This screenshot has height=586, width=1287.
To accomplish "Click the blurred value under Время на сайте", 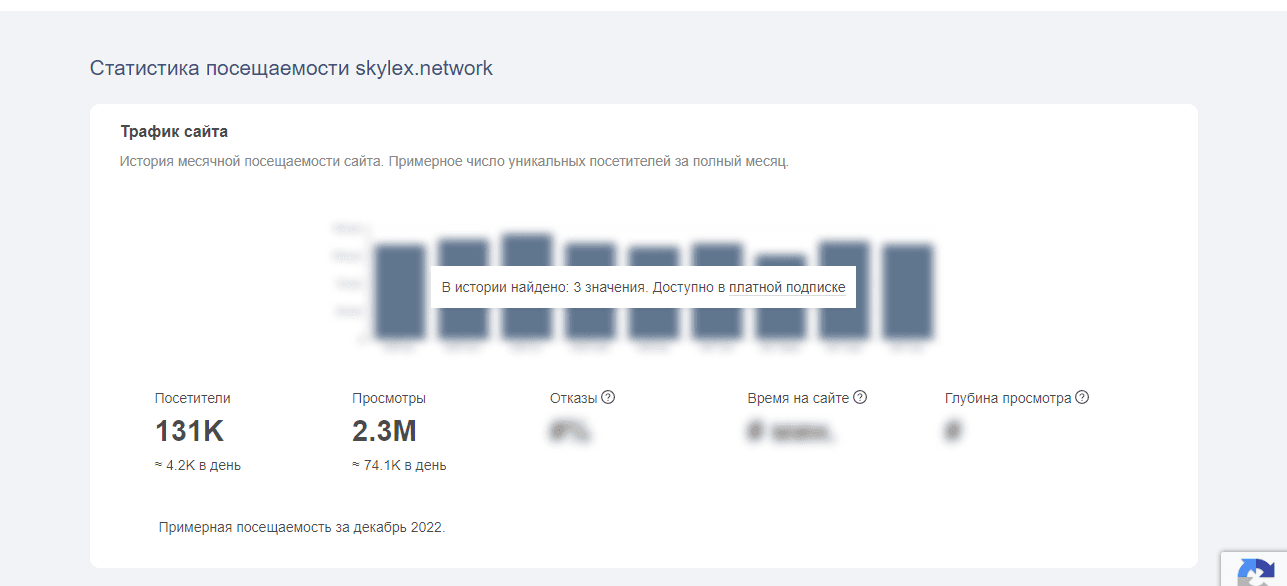I will point(790,432).
